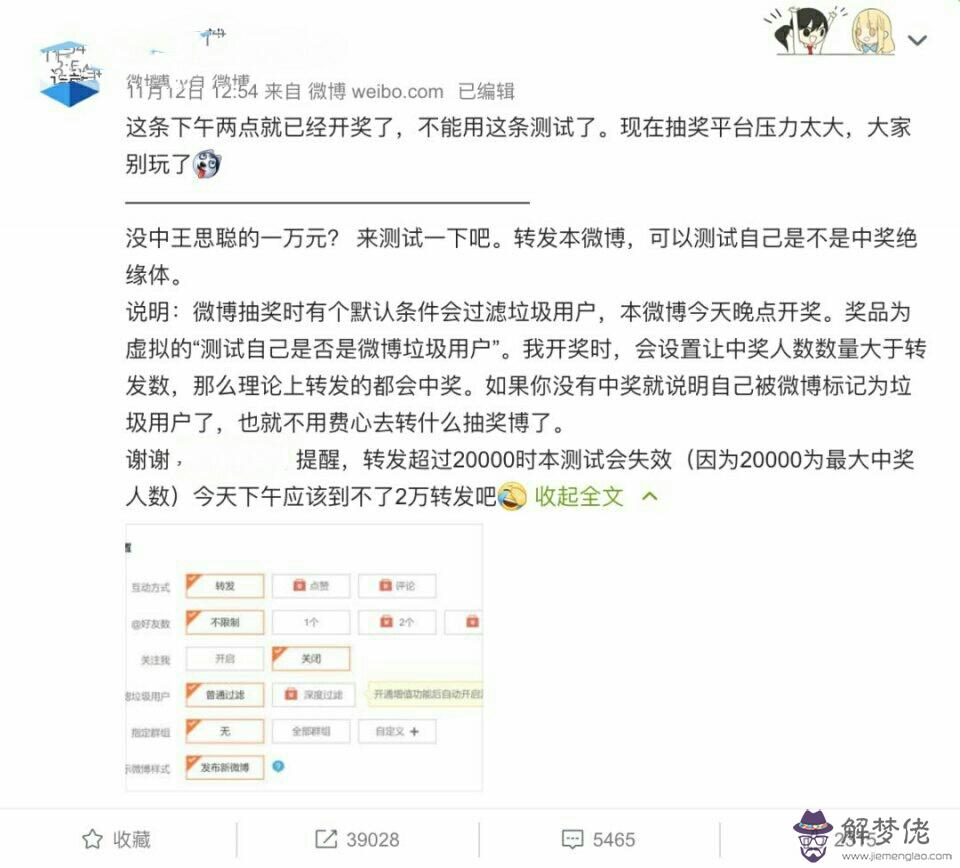Click the blue cube profile avatar
960x868 pixels.
point(69,75)
